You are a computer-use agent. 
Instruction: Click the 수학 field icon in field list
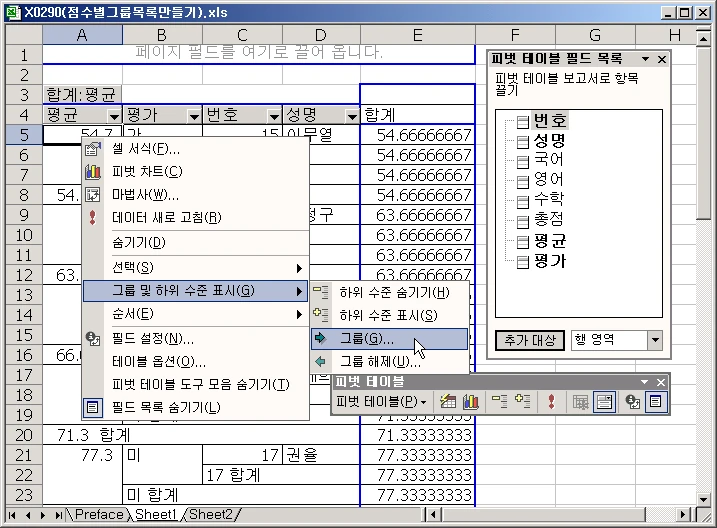click(x=523, y=202)
